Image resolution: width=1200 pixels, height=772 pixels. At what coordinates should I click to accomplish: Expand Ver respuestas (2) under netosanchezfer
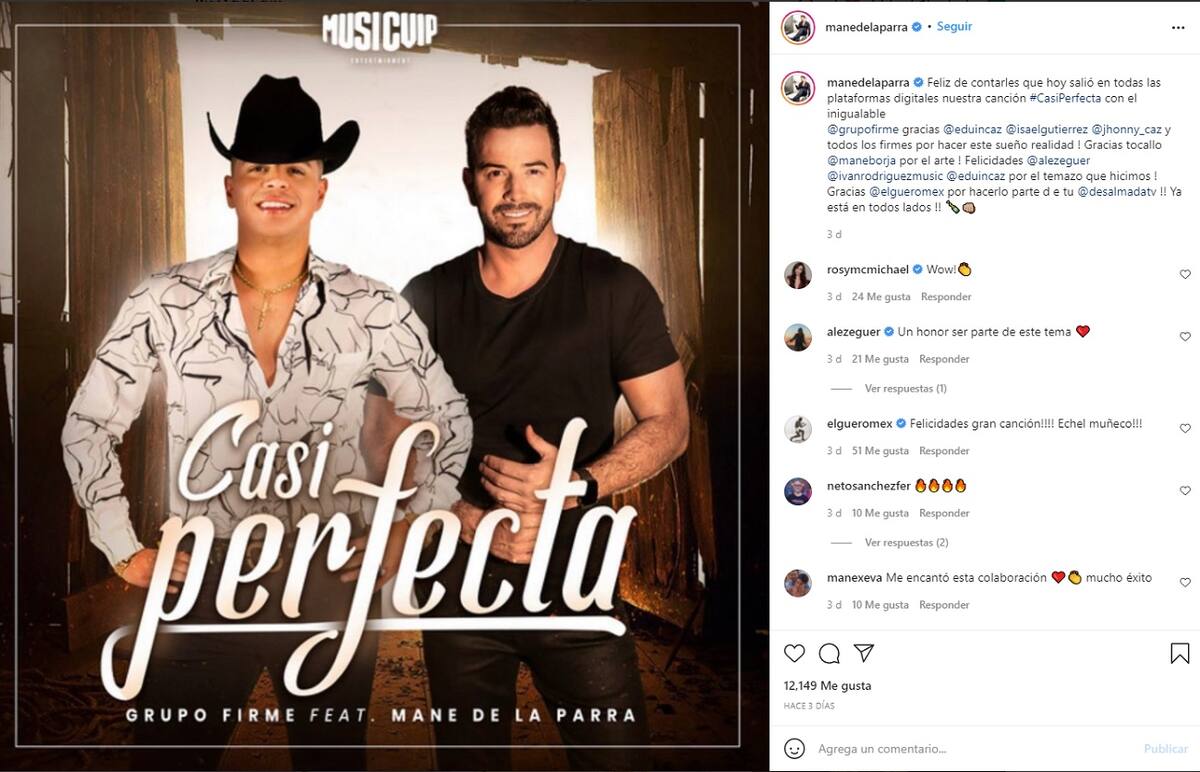(x=905, y=542)
